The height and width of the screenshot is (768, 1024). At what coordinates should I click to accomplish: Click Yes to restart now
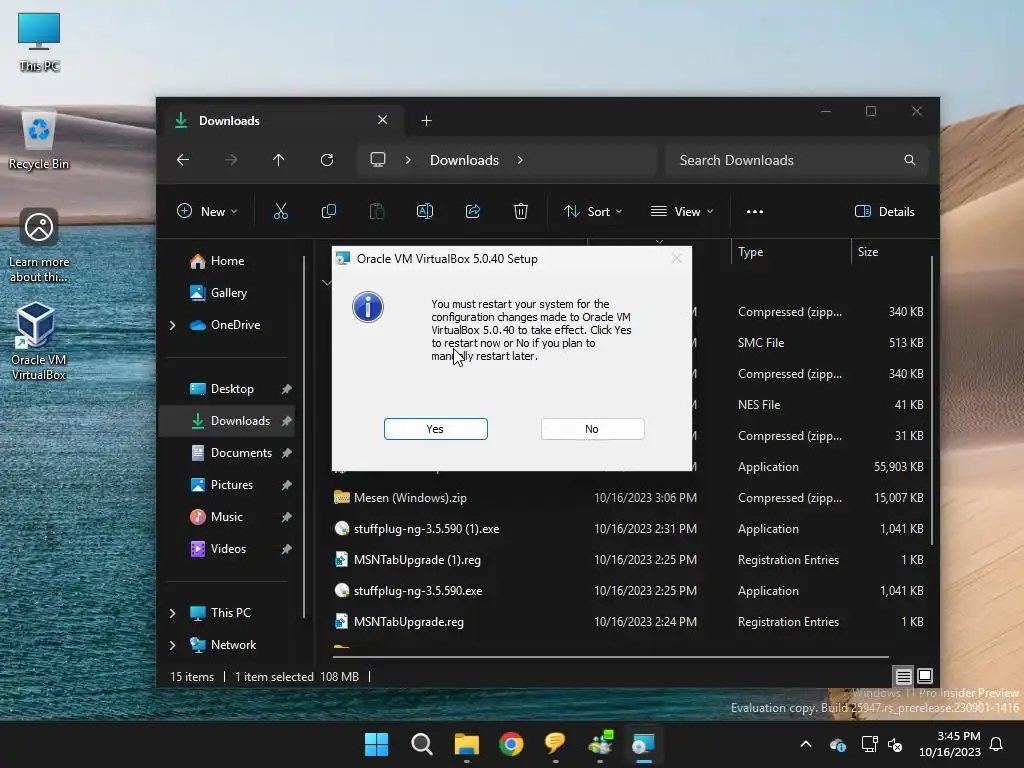(x=436, y=429)
